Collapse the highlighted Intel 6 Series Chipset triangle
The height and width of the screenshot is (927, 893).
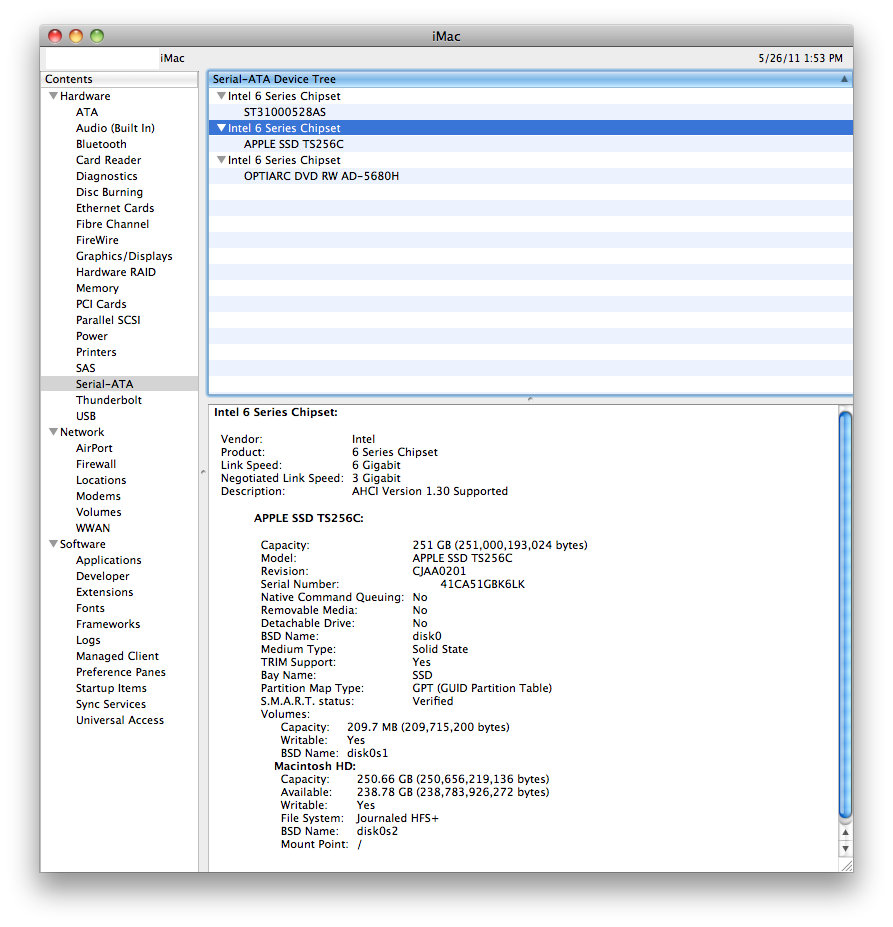tap(221, 128)
